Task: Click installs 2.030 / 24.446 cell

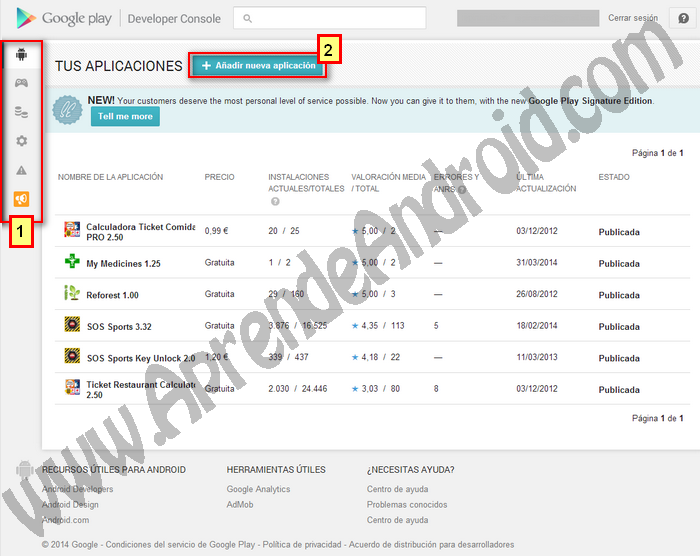Action: [x=297, y=389]
